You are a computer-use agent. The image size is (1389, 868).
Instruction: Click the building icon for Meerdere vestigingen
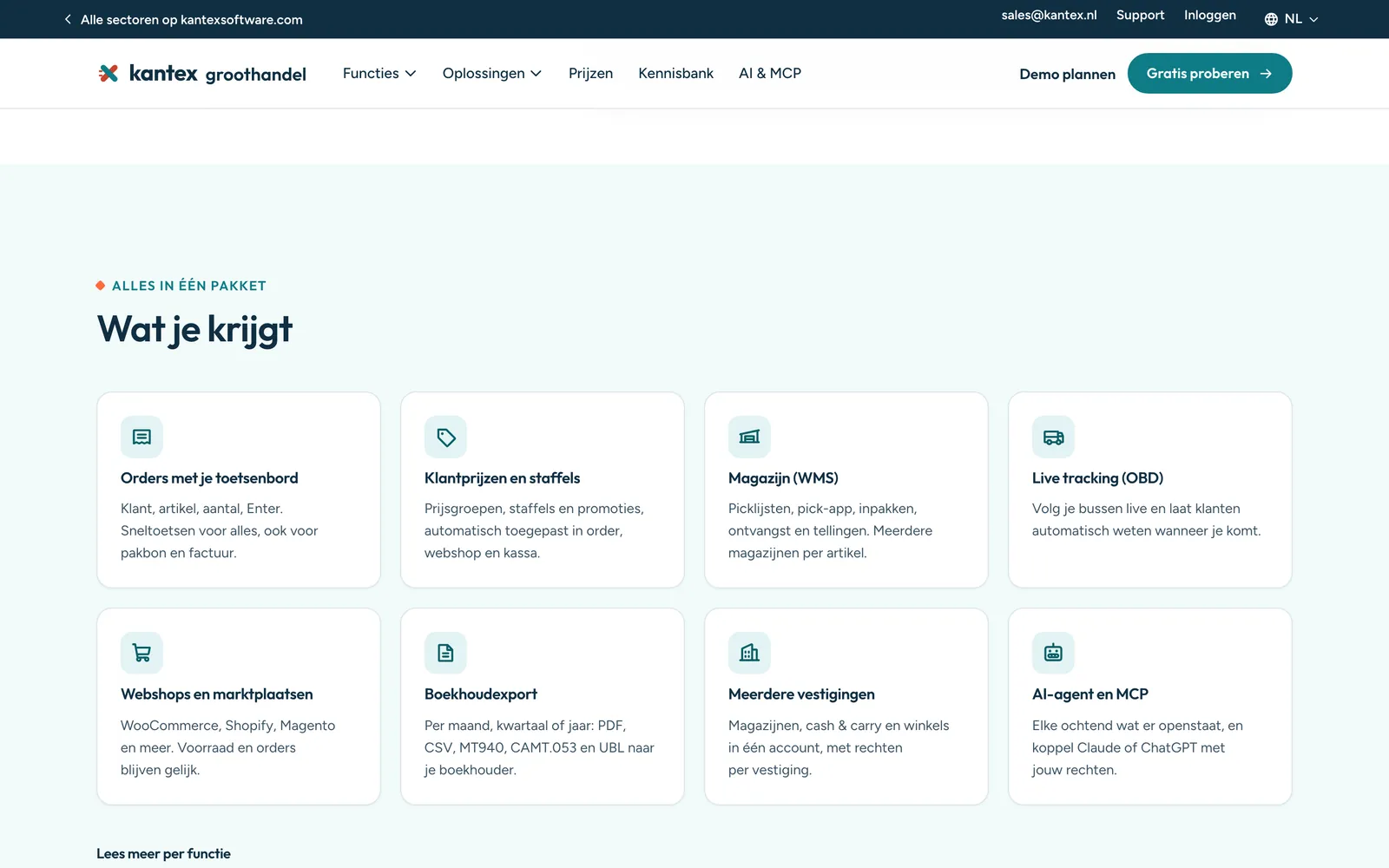click(749, 653)
